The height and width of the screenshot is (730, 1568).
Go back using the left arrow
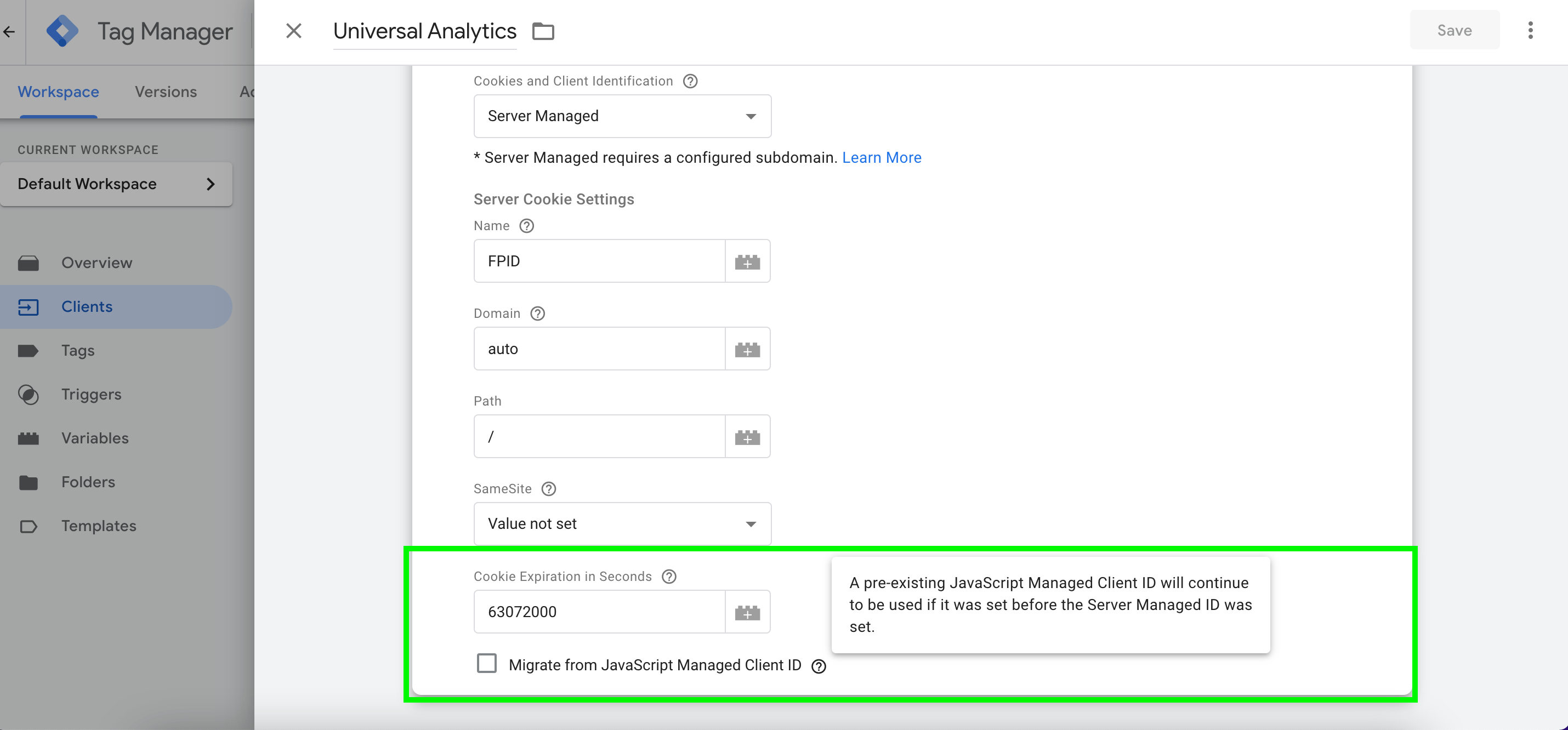point(9,32)
